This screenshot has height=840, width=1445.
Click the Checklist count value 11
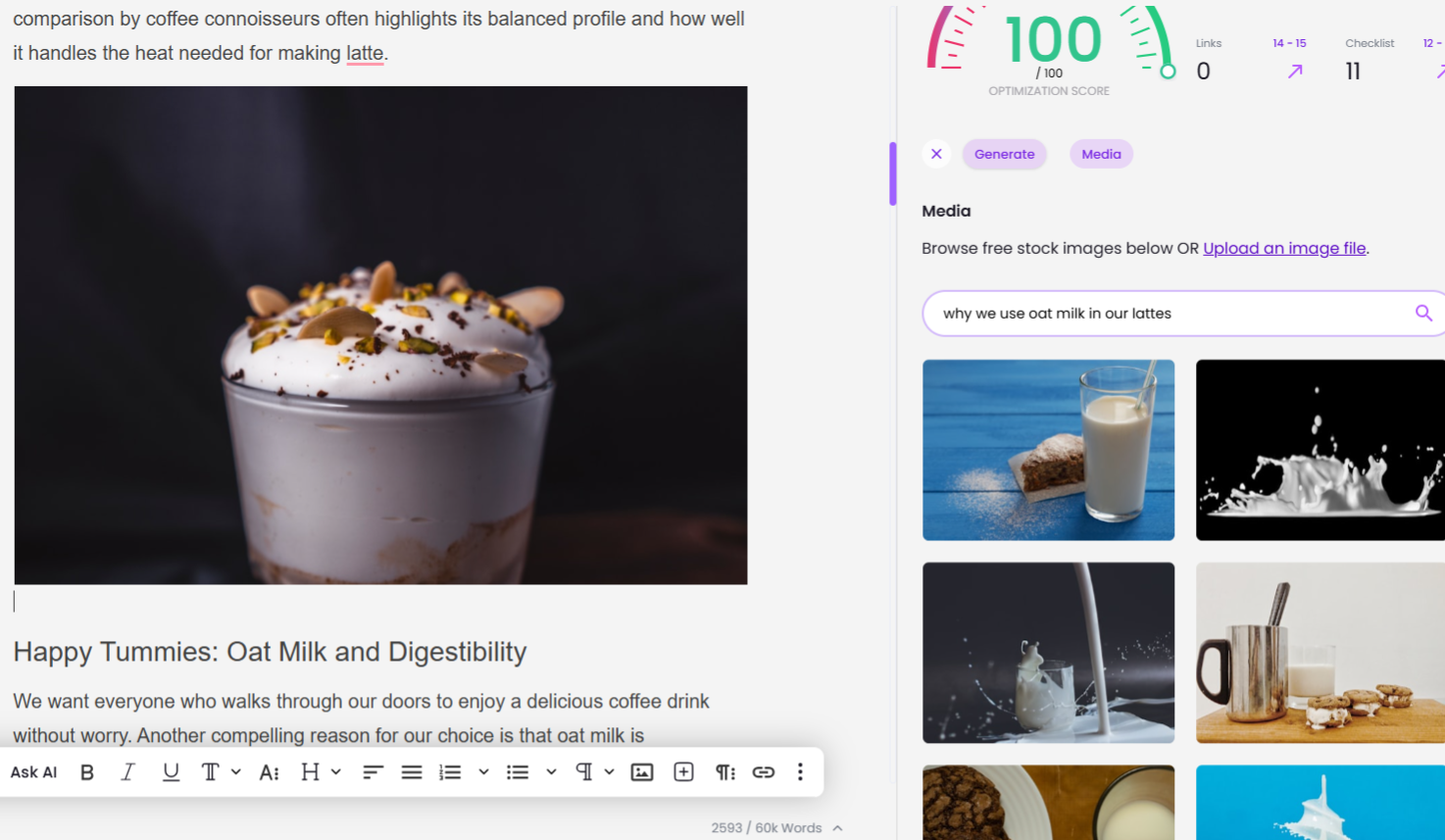point(1353,72)
